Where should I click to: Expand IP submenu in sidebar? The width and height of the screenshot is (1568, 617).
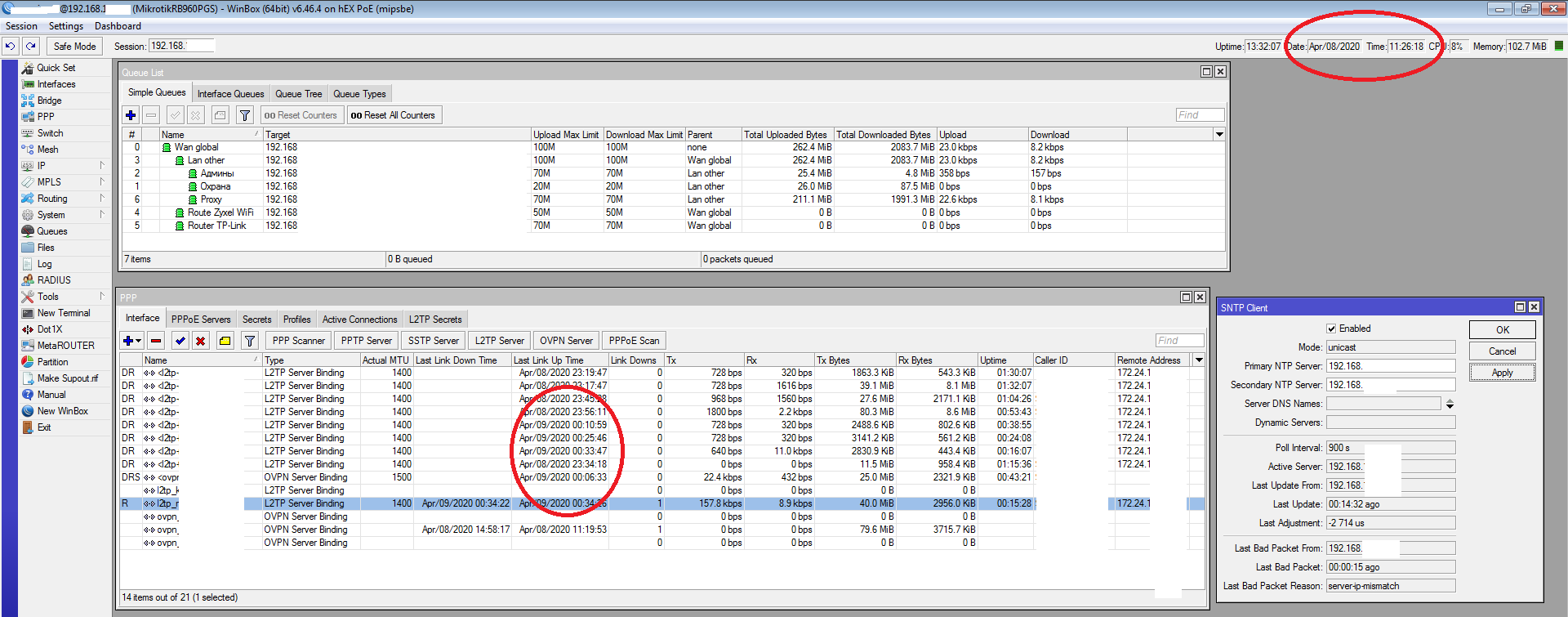pyautogui.click(x=102, y=166)
